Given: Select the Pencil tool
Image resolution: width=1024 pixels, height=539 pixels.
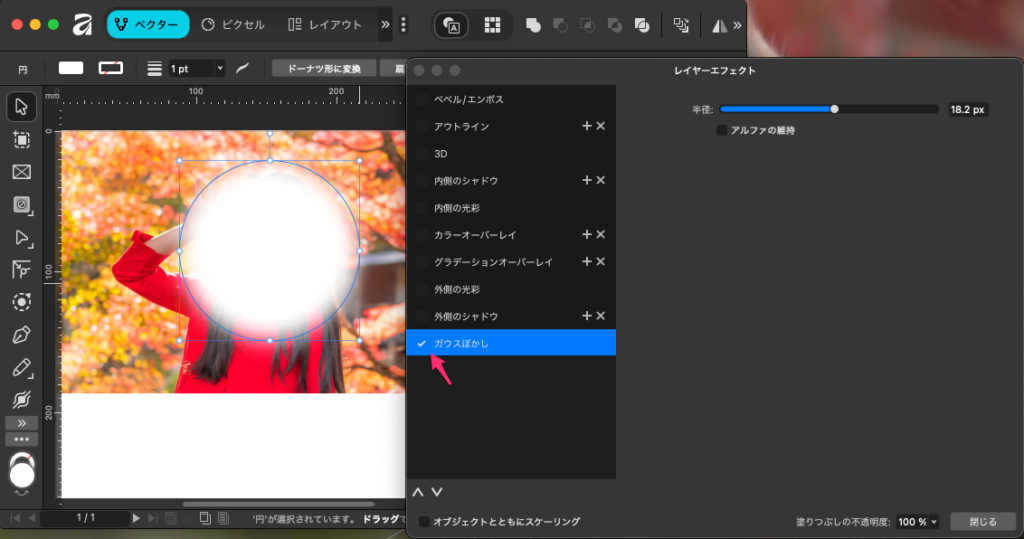Looking at the screenshot, I should tap(21, 367).
